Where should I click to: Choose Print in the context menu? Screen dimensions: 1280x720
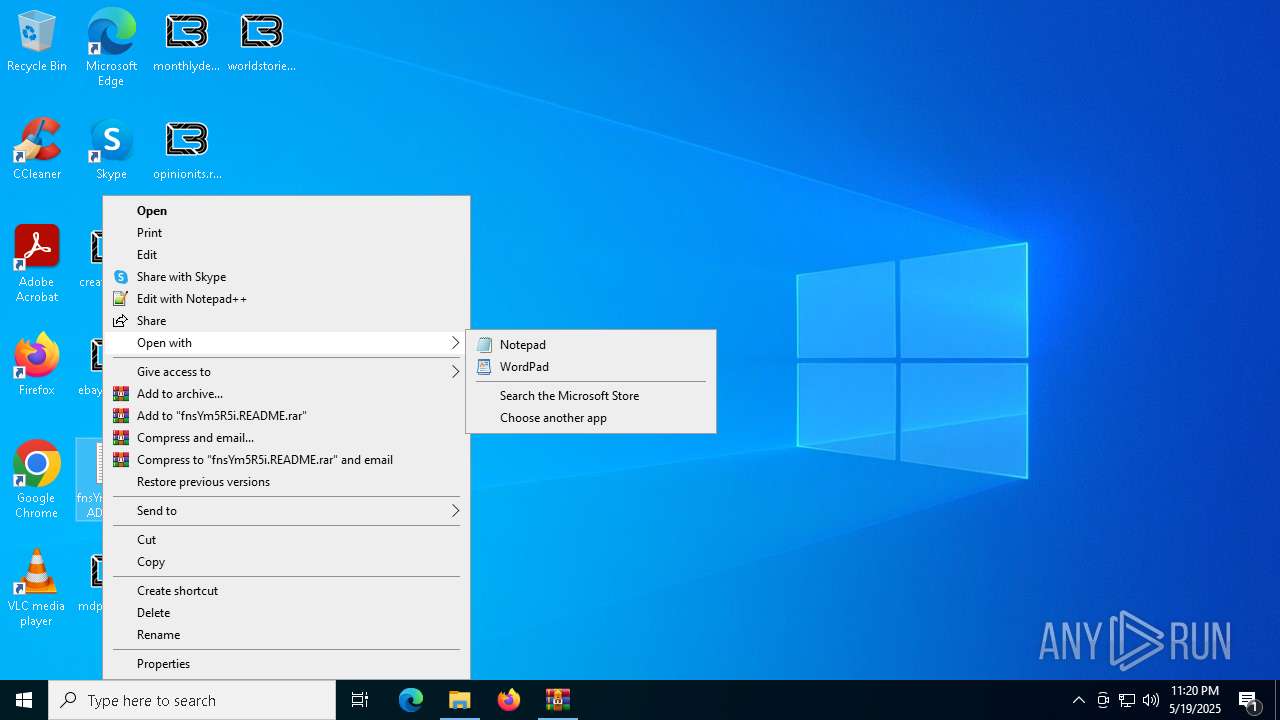click(x=286, y=233)
